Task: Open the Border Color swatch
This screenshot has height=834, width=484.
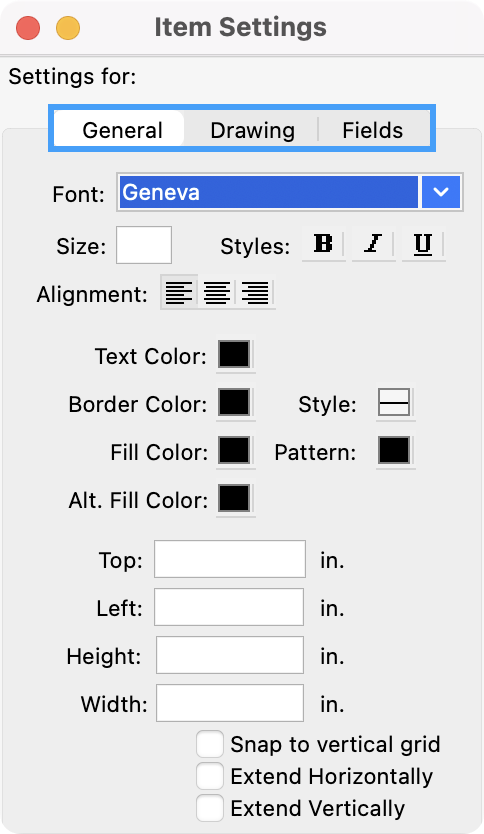Action: click(x=235, y=403)
